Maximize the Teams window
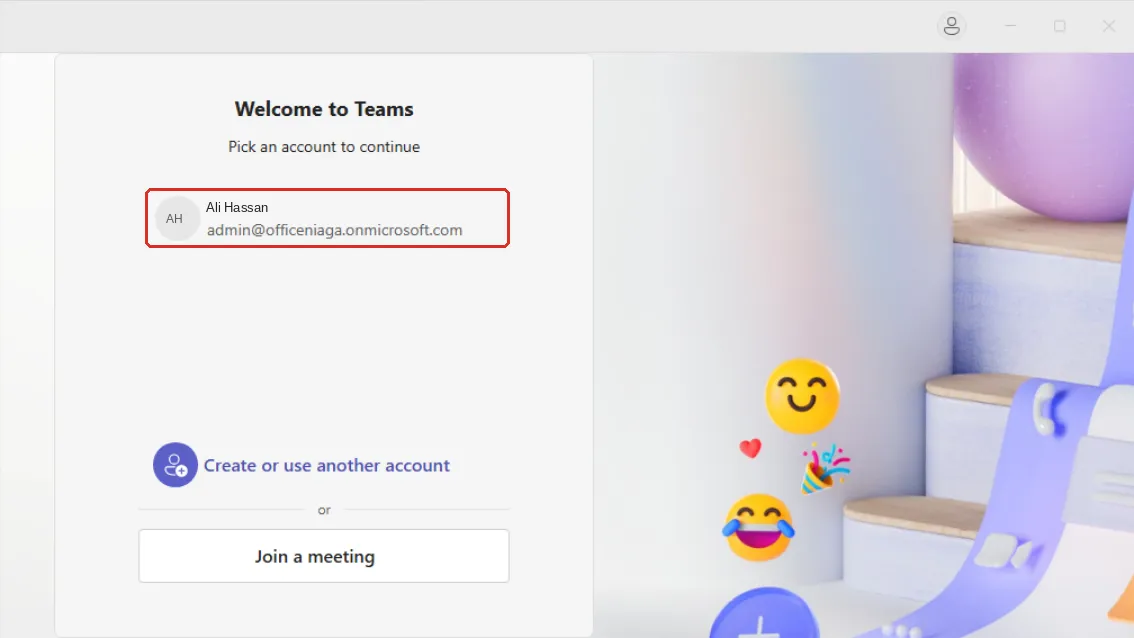This screenshot has height=638, width=1134. (1060, 26)
